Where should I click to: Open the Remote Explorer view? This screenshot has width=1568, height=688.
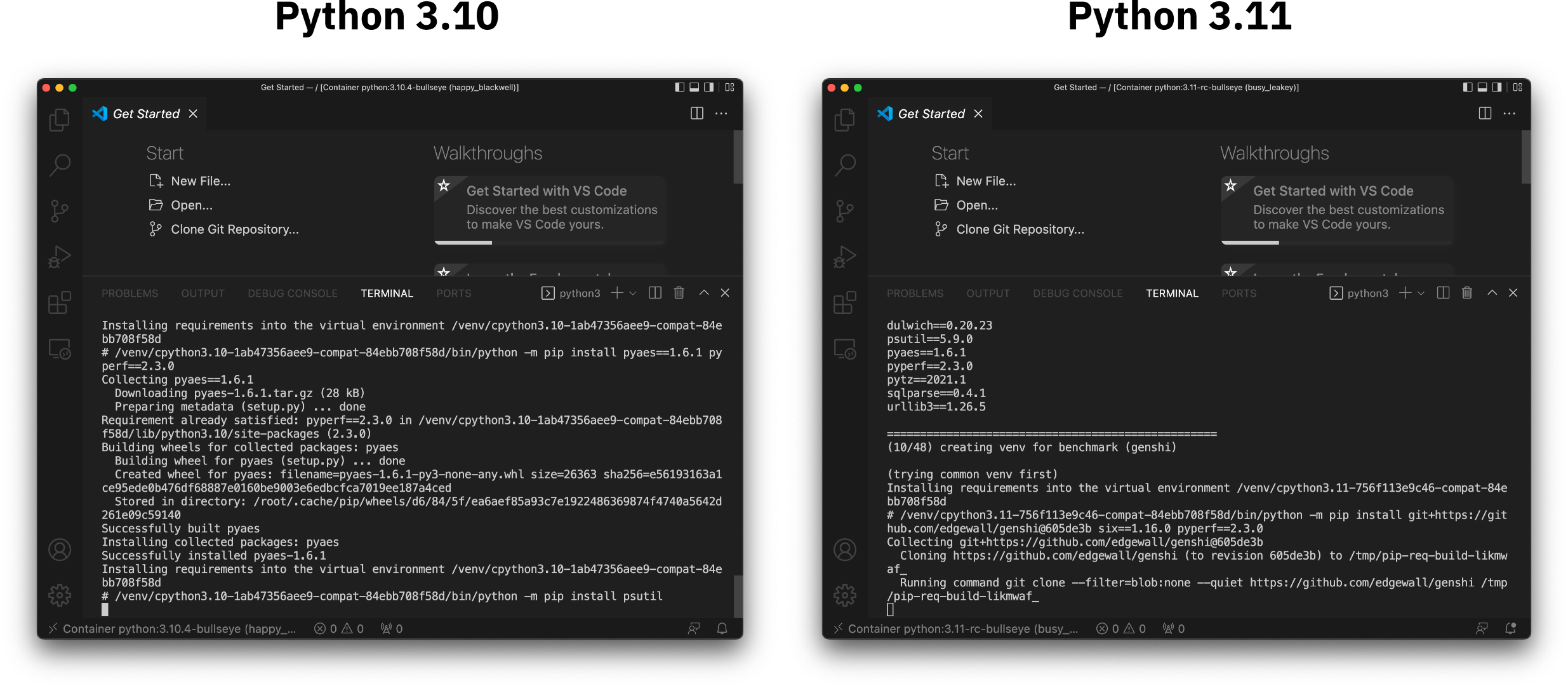[x=59, y=349]
